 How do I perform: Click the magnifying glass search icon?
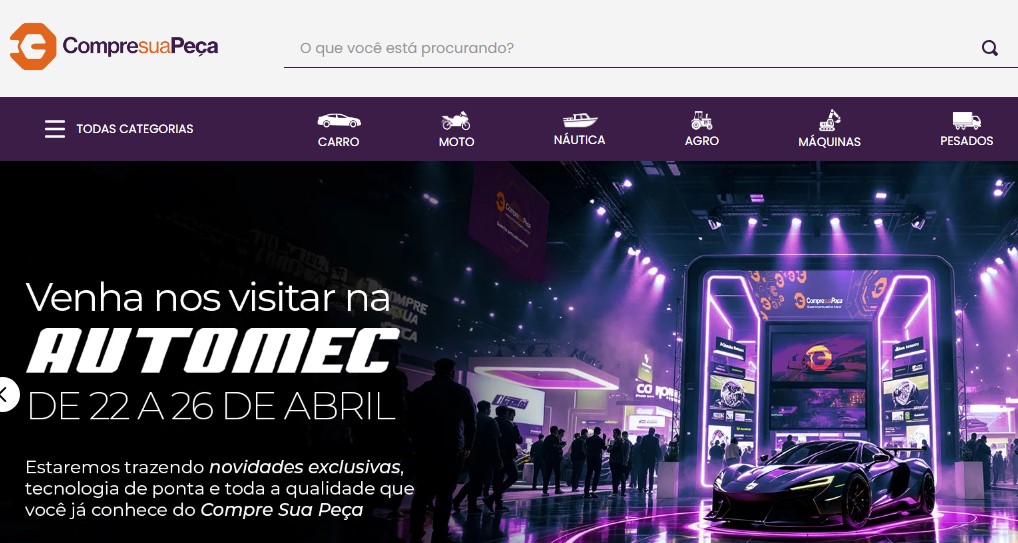coord(989,48)
